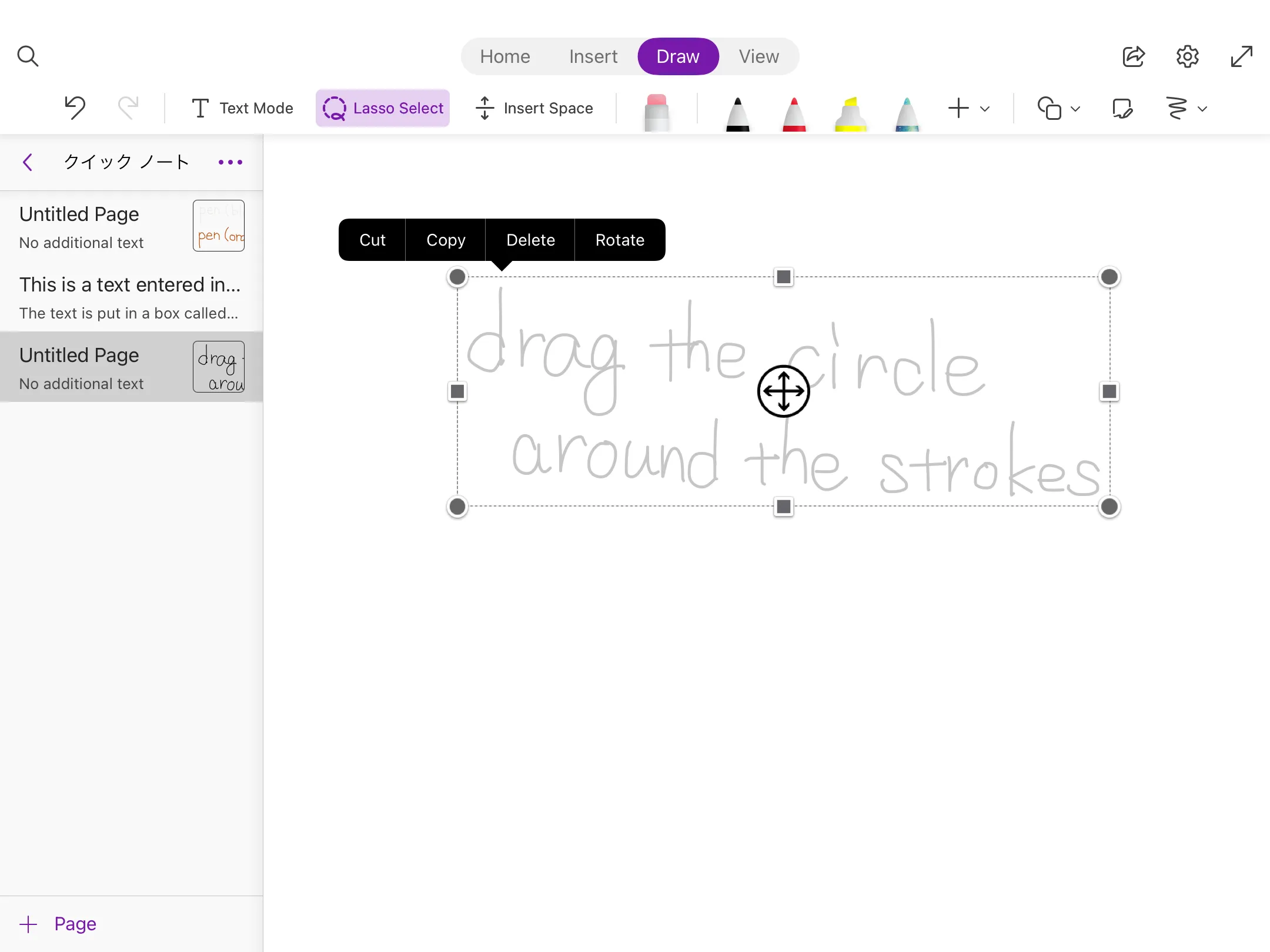Choose Rotate in selection menu
This screenshot has height=952, width=1270.
tap(620, 240)
